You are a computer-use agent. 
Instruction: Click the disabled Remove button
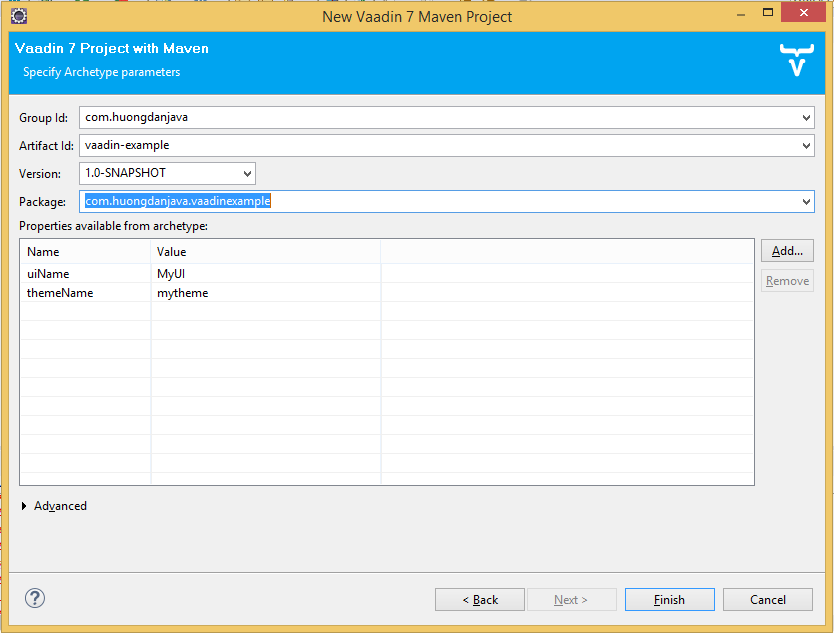coord(787,281)
